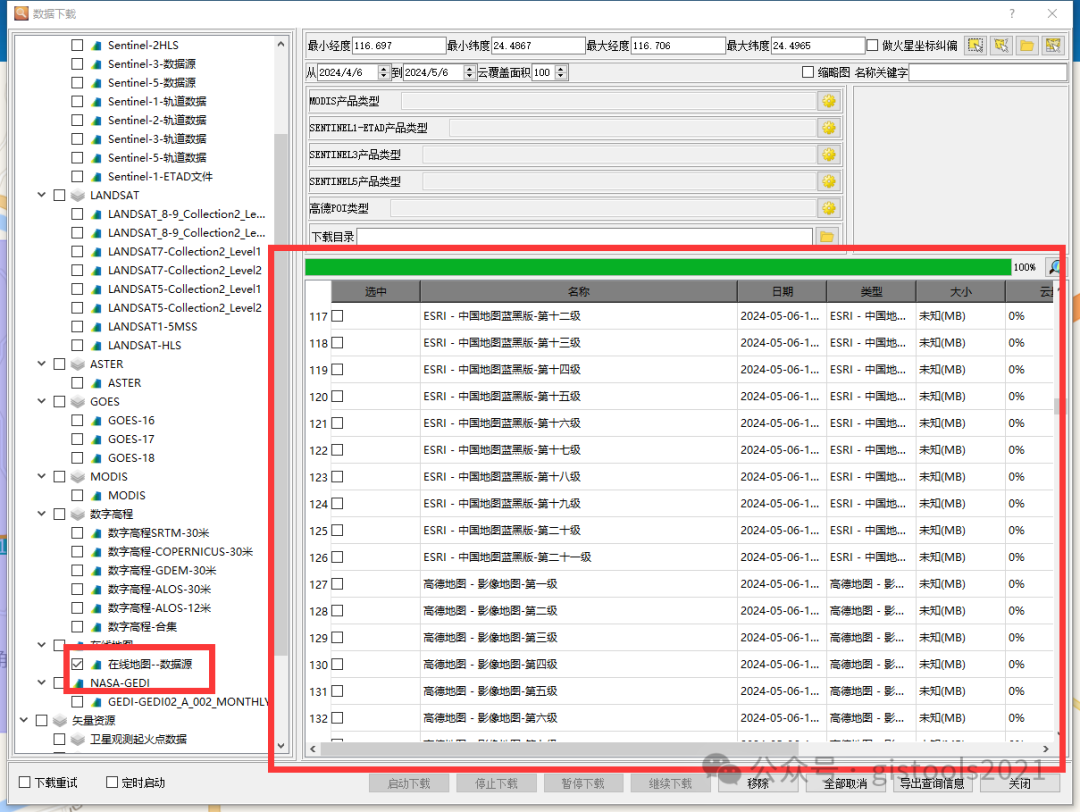Focus the 下载目录 path field
This screenshot has height=812, width=1080.
tap(585, 237)
